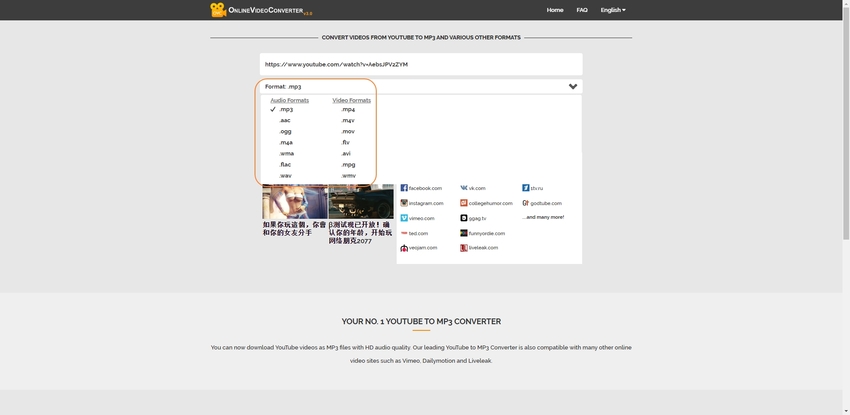This screenshot has height=415, width=850.
Task: Click the YouTube URL input field
Action: point(421,64)
